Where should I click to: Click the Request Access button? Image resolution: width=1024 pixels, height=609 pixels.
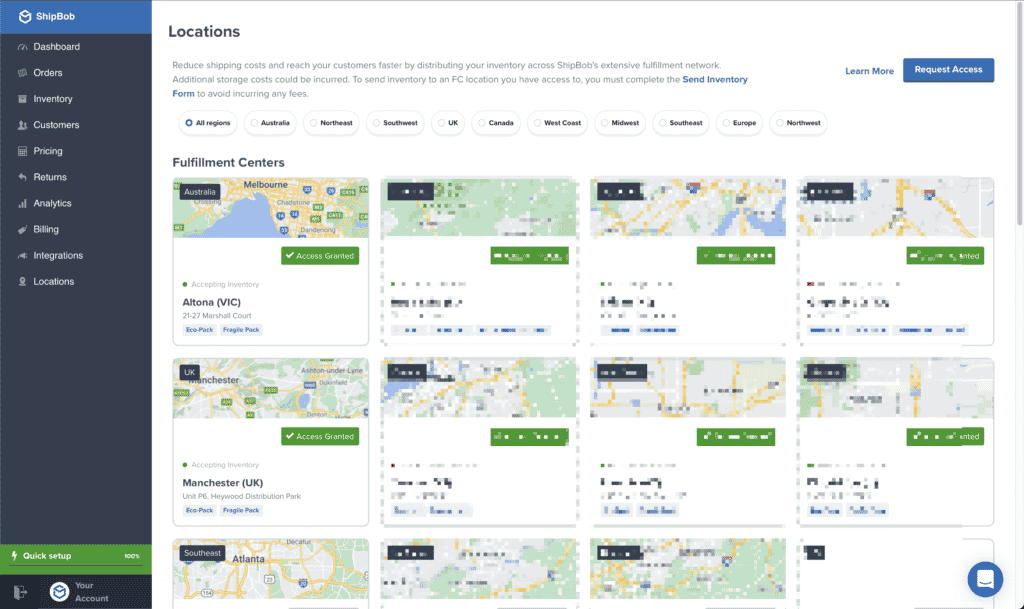click(948, 70)
